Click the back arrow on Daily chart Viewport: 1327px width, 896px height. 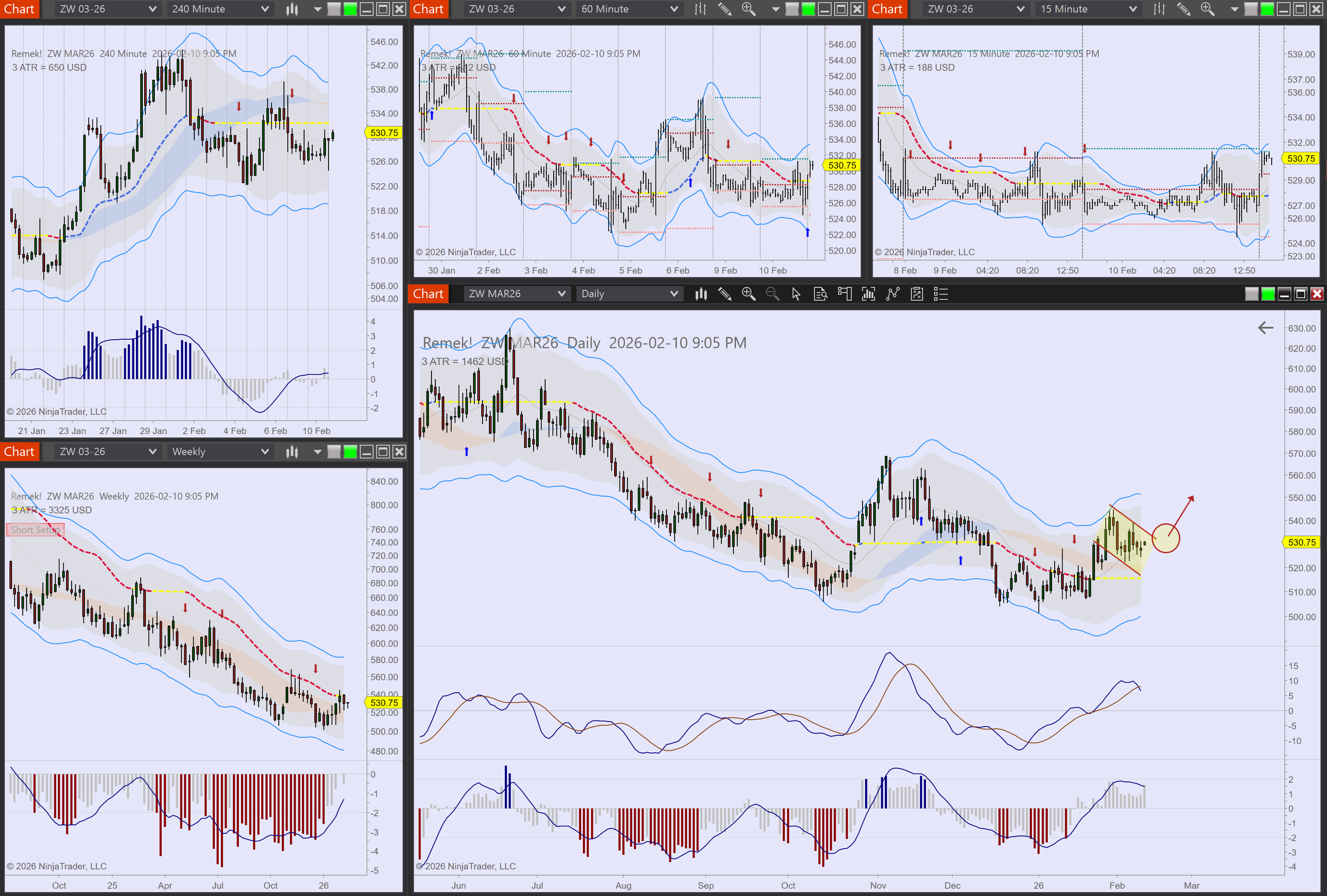point(1265,328)
